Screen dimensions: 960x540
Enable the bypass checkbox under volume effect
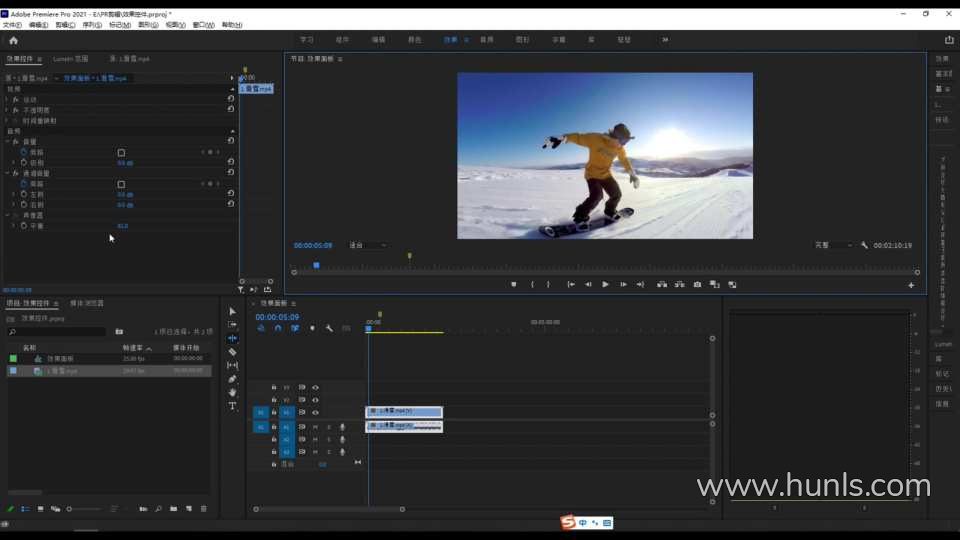(121, 153)
